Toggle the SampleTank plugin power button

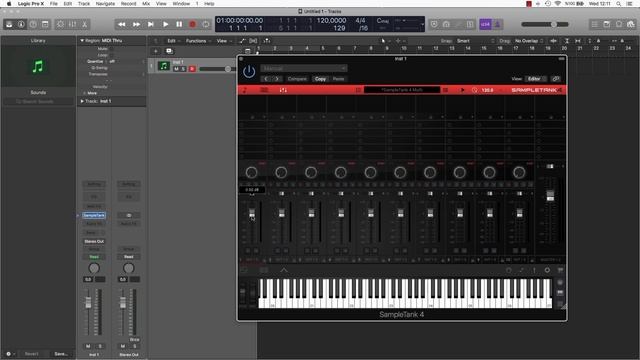(x=249, y=72)
